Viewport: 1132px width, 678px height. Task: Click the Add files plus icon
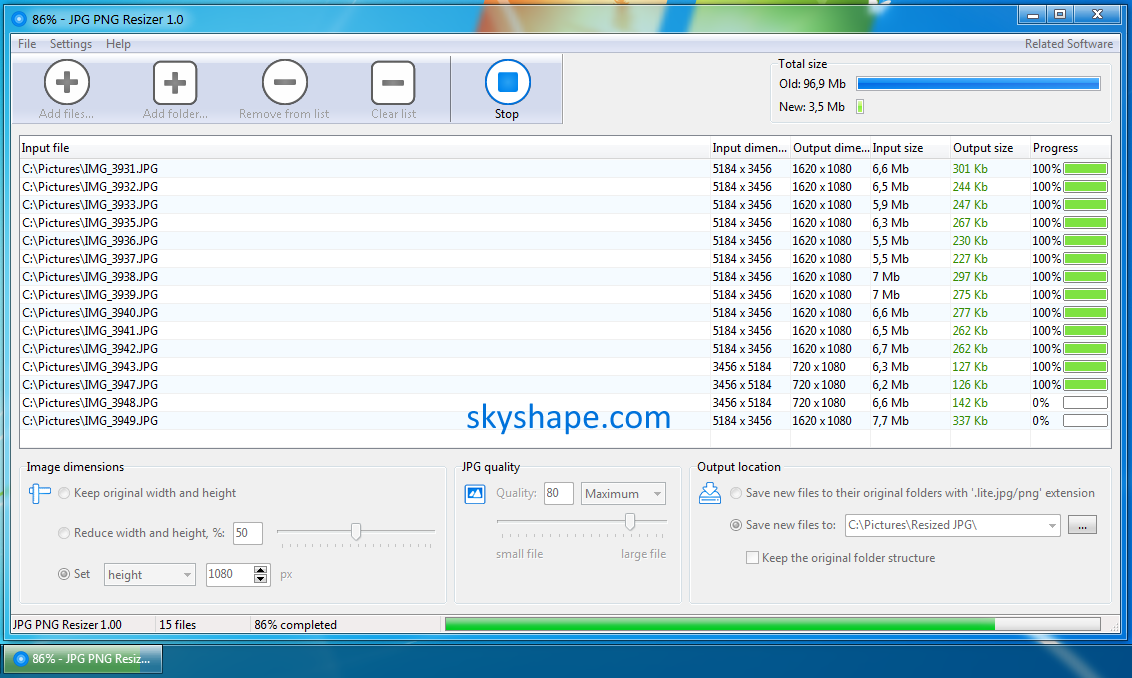coord(67,82)
